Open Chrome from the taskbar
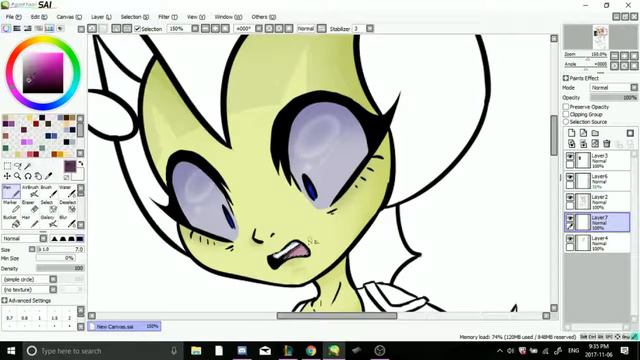The height and width of the screenshot is (360, 640). click(311, 351)
